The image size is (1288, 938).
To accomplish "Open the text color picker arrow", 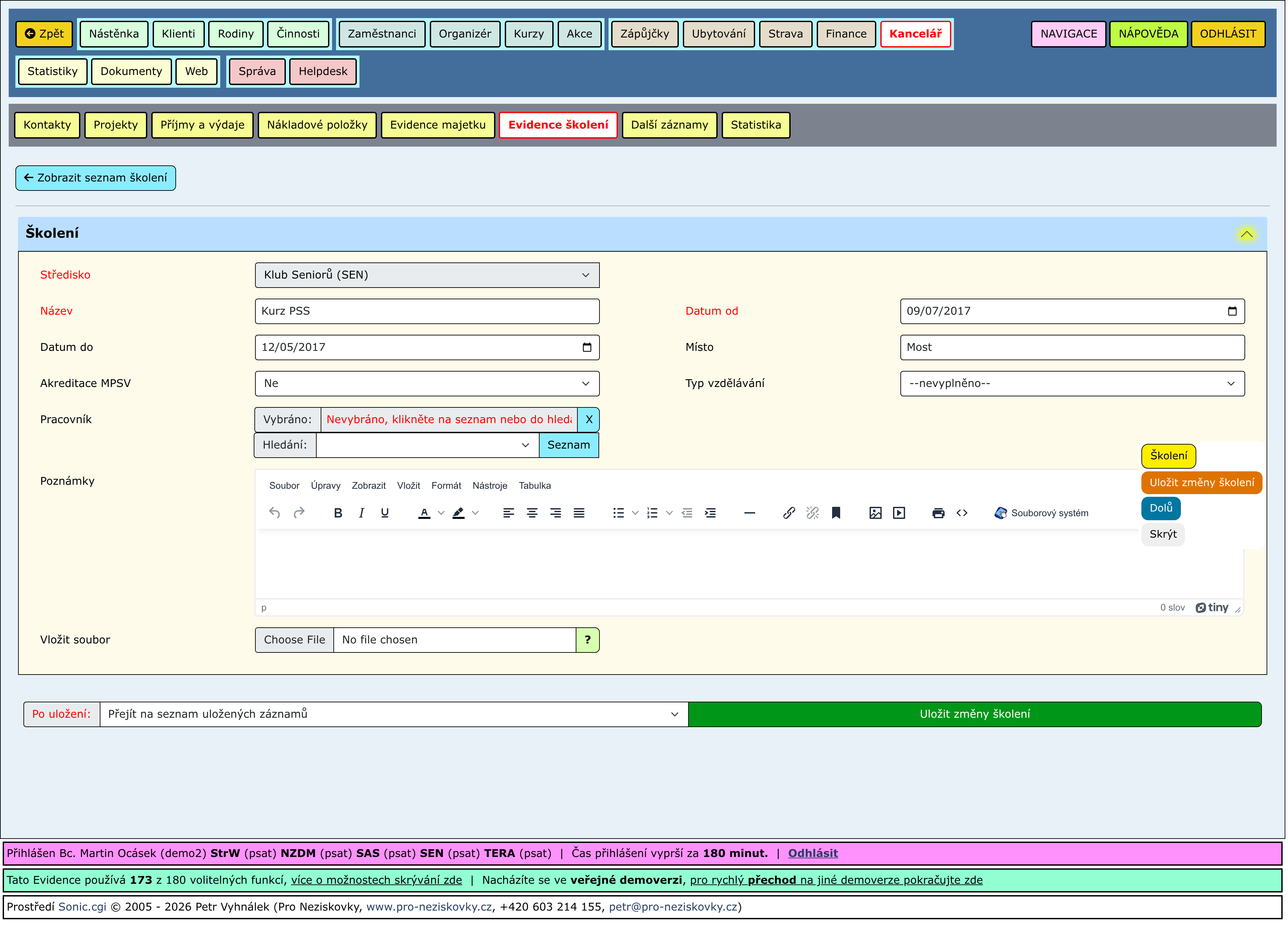I will point(441,514).
